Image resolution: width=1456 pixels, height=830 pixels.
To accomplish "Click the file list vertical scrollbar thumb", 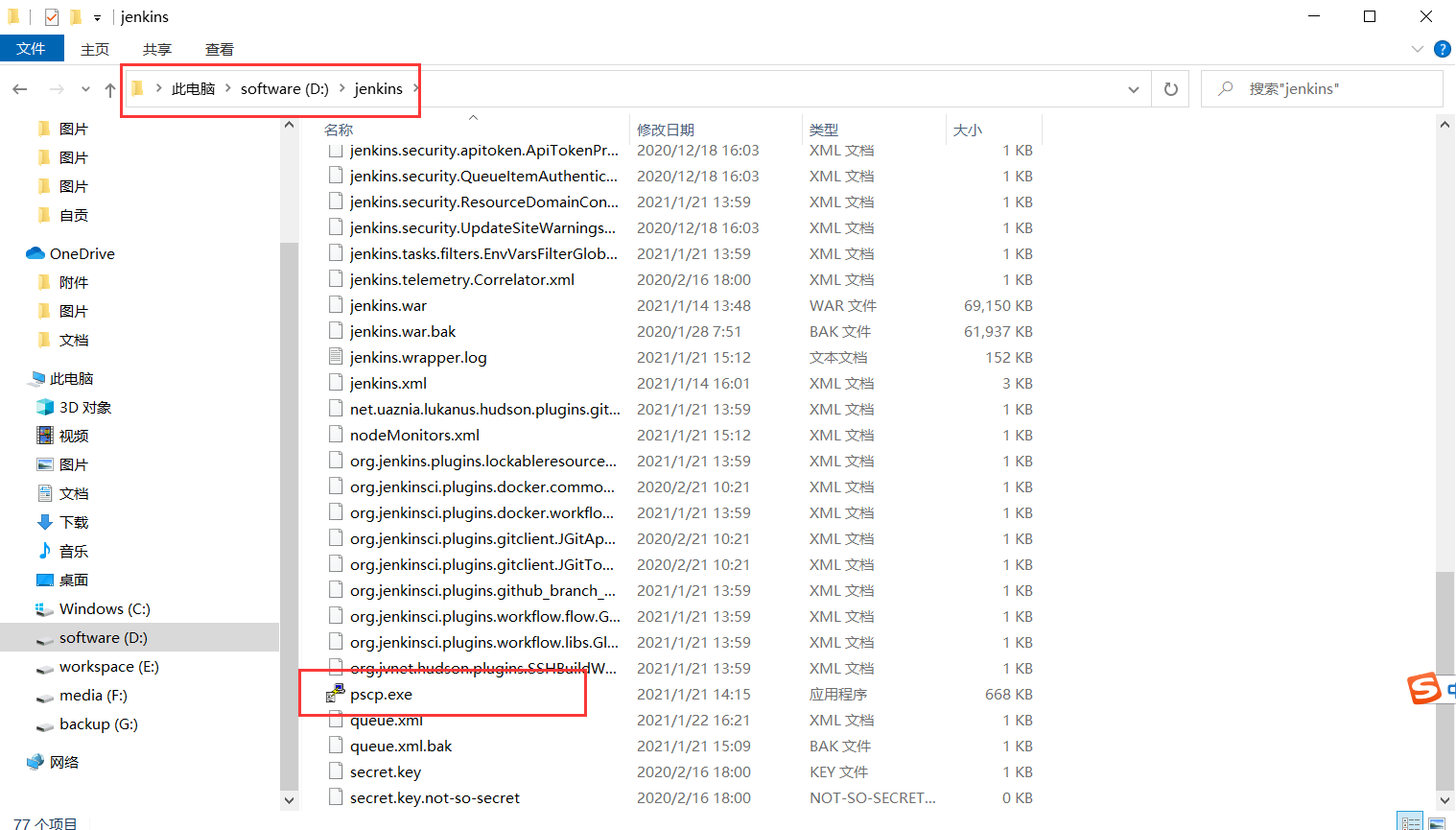I will point(1444,678).
